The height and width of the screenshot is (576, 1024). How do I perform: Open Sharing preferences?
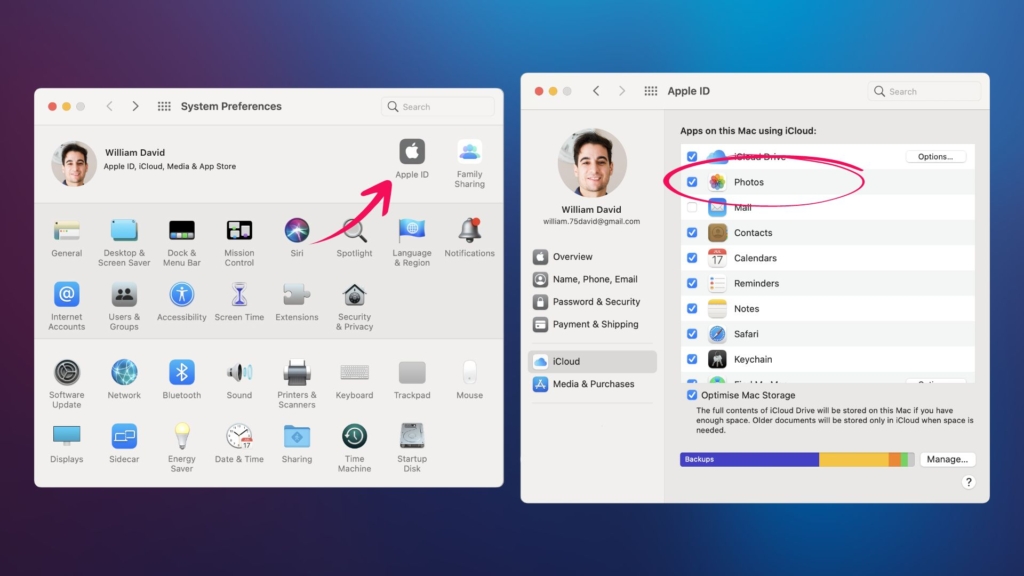tap(296, 443)
